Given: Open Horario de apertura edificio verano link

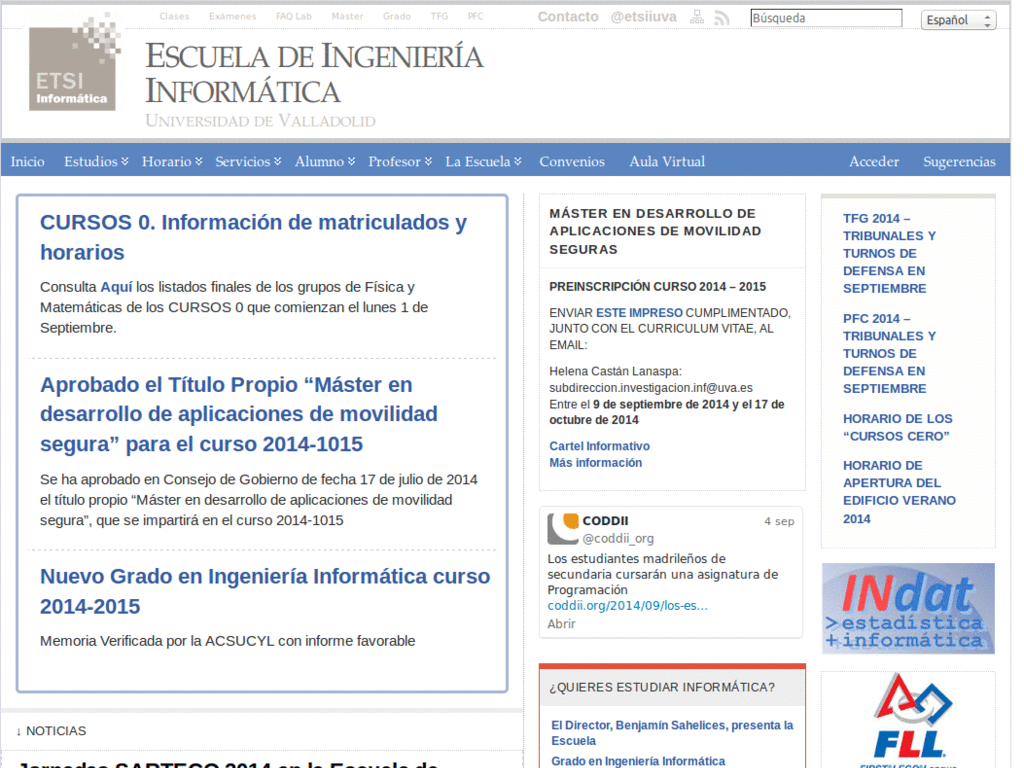Looking at the screenshot, I should pos(899,492).
